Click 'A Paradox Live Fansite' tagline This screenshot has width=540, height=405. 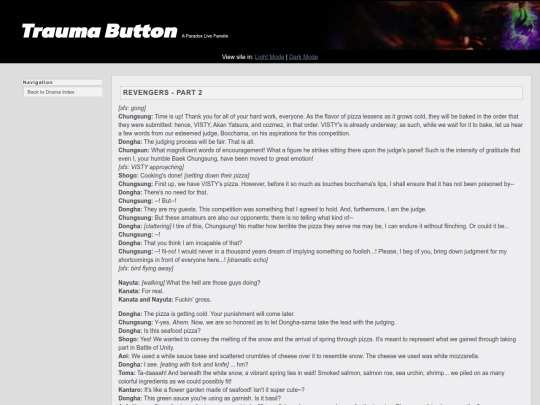205,36
